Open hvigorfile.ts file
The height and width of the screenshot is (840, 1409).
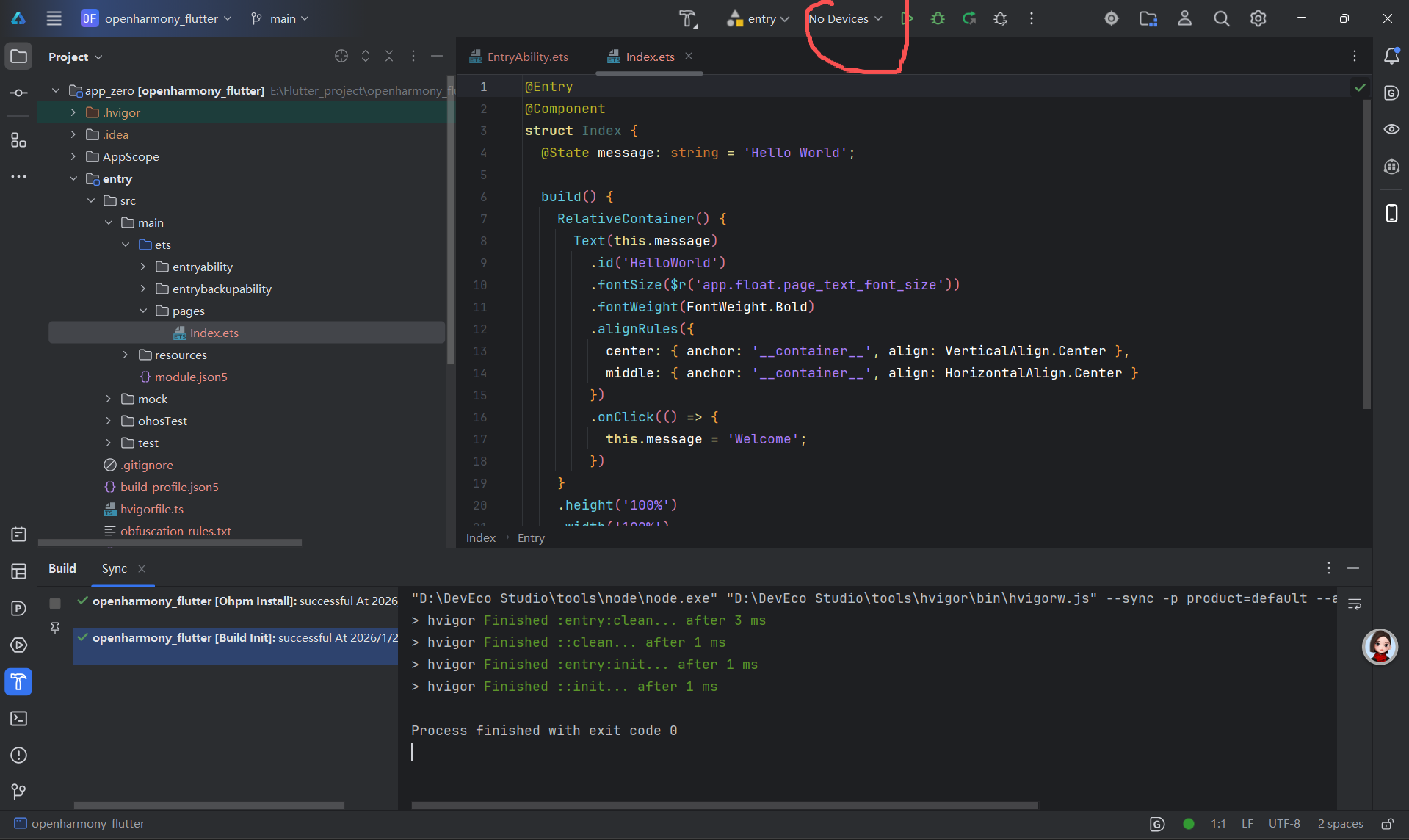152,509
